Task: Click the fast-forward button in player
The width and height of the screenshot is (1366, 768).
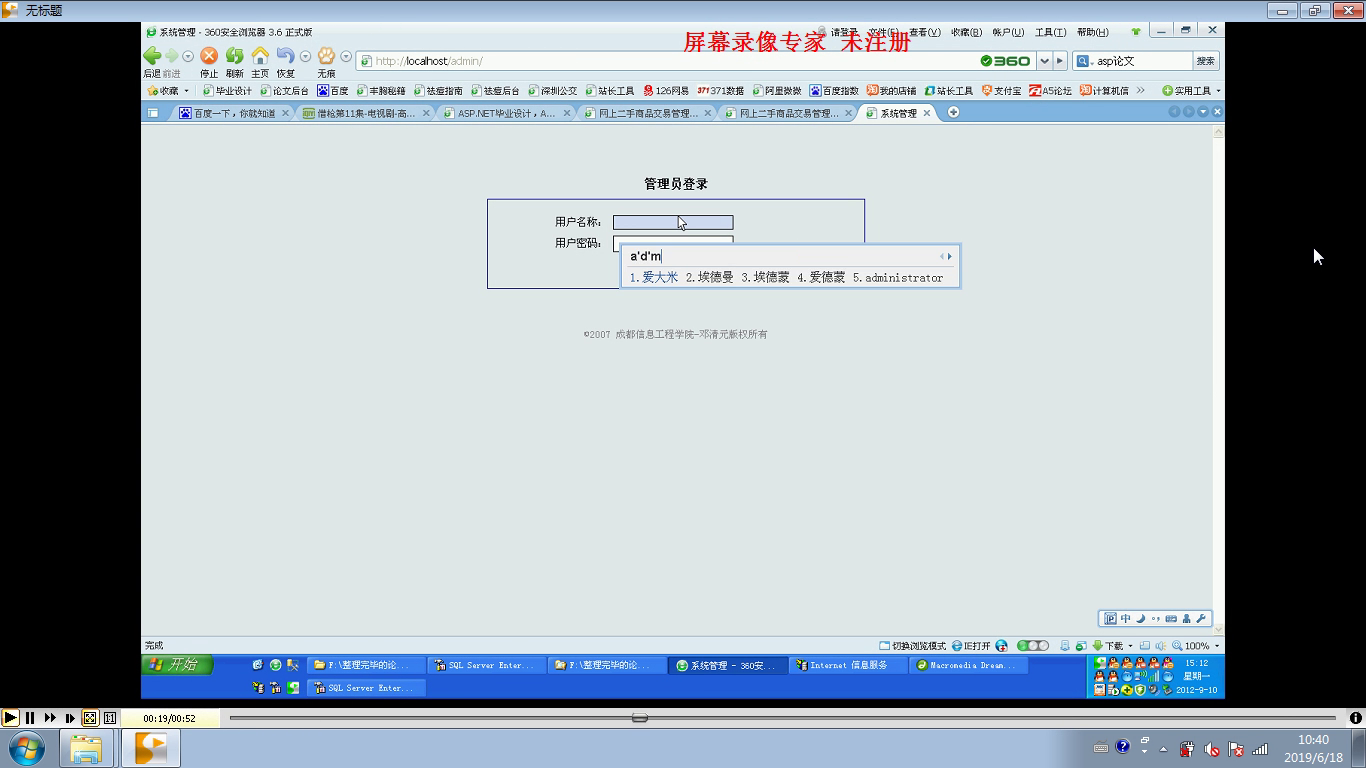Action: [x=50, y=717]
